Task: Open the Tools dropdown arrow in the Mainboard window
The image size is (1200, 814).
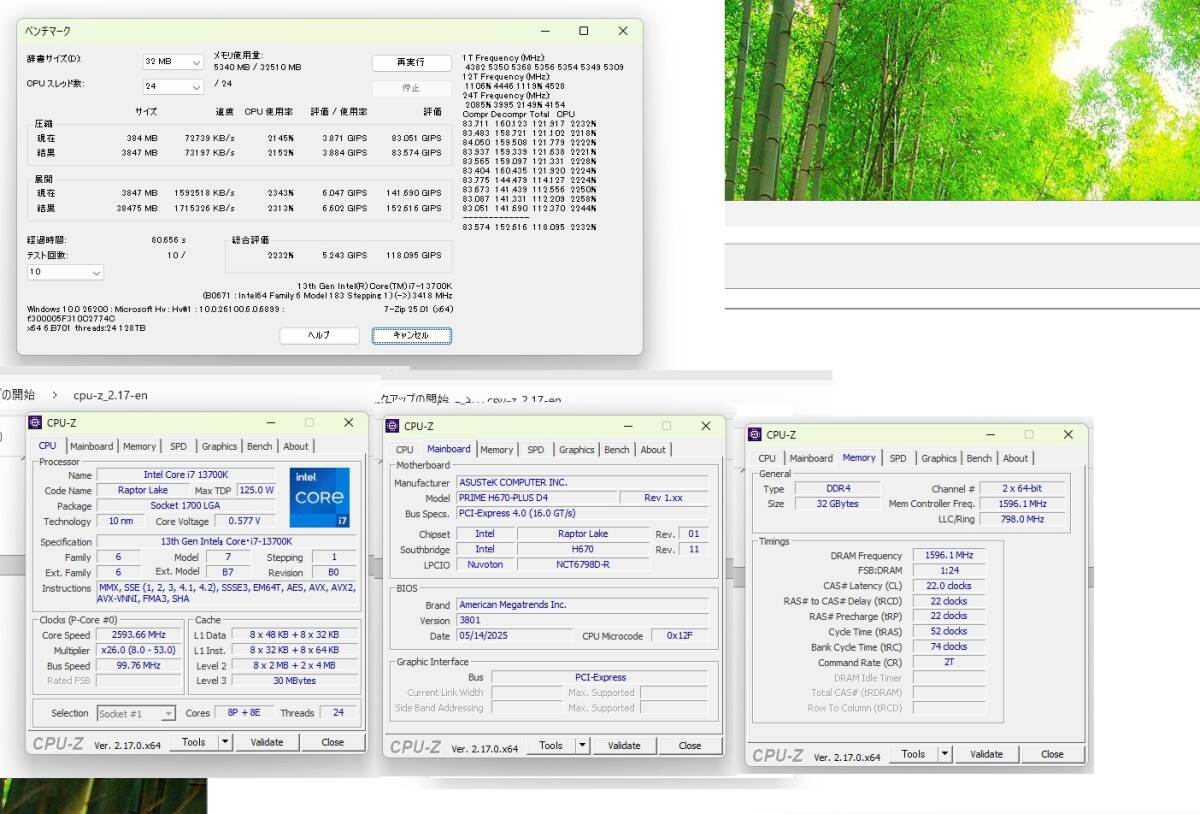Action: (x=582, y=745)
